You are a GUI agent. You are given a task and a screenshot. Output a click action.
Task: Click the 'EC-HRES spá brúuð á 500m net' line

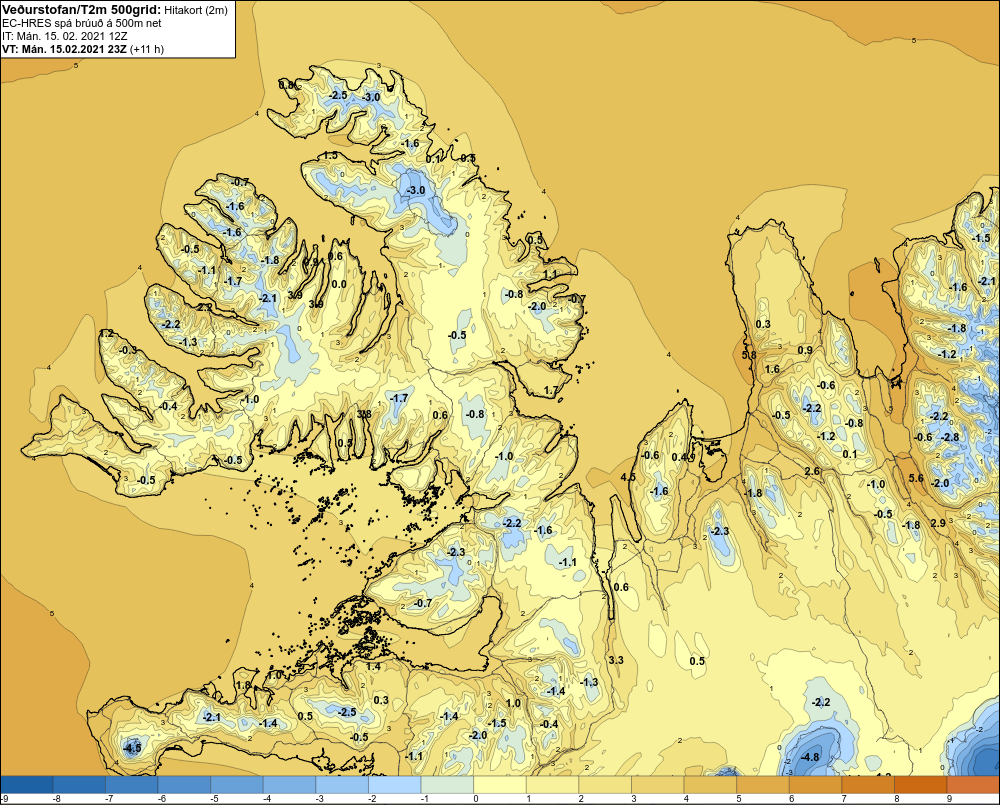[82, 23]
